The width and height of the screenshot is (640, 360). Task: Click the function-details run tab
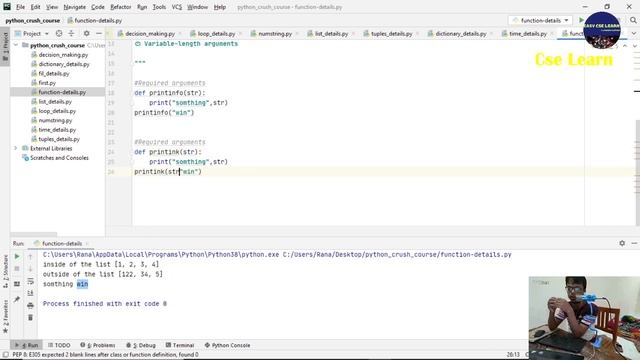(62, 243)
